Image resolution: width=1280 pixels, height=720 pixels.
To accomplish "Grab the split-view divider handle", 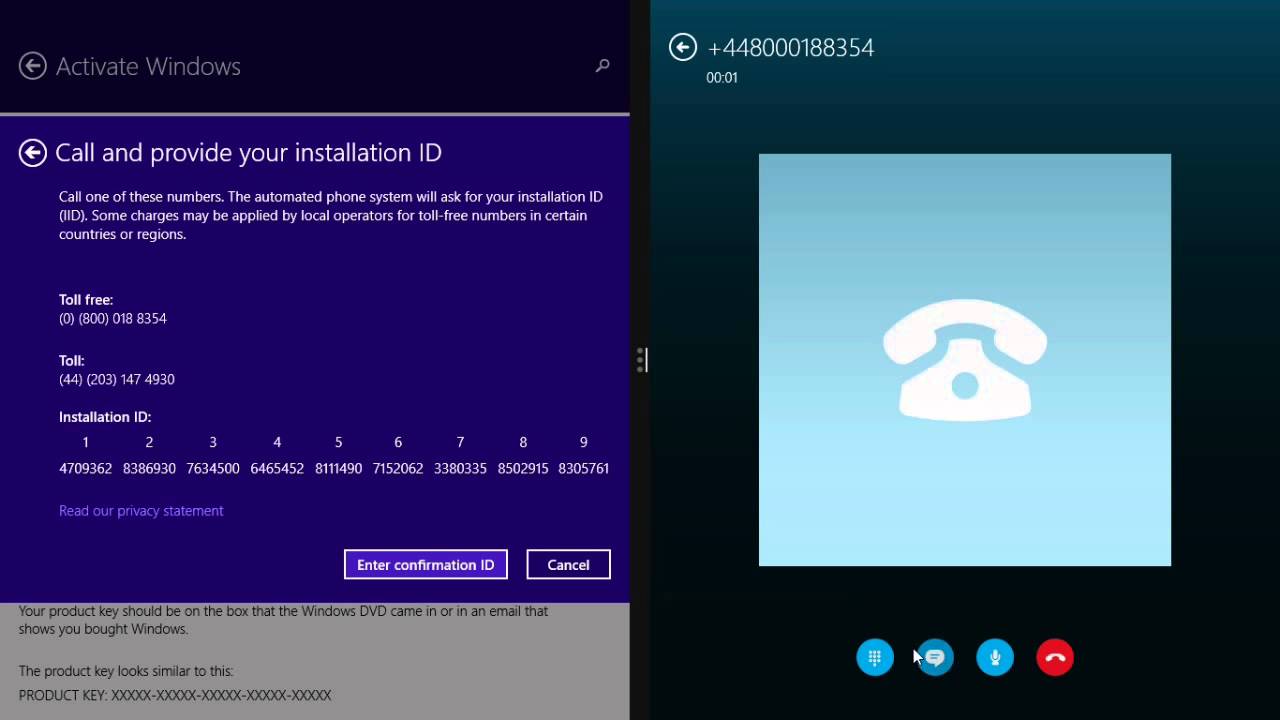I will (x=640, y=360).
